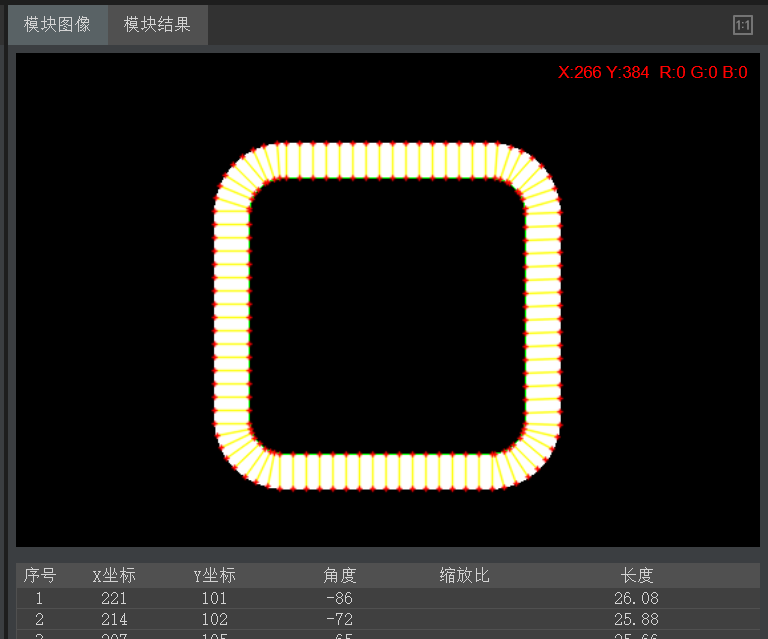768x639 pixels.
Task: Switch to the 模块图像 tab
Action: pyautogui.click(x=58, y=24)
